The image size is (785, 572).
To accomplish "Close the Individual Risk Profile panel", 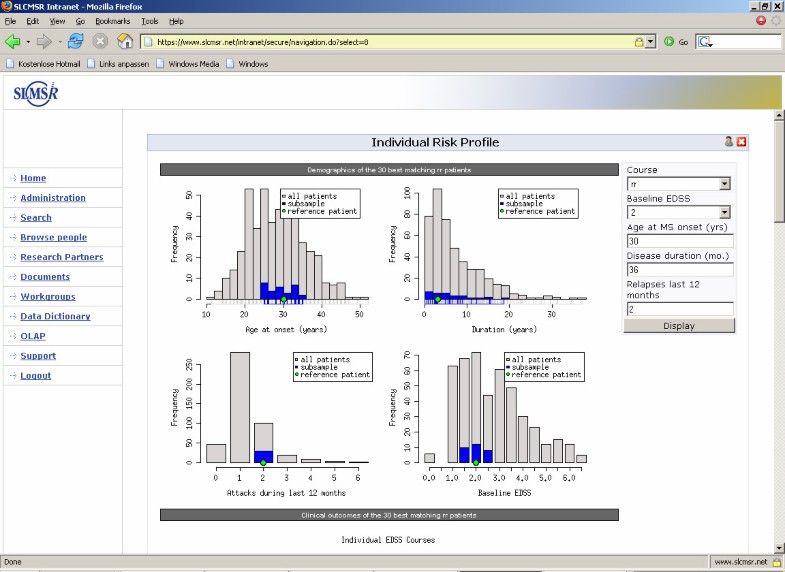I will tap(741, 142).
